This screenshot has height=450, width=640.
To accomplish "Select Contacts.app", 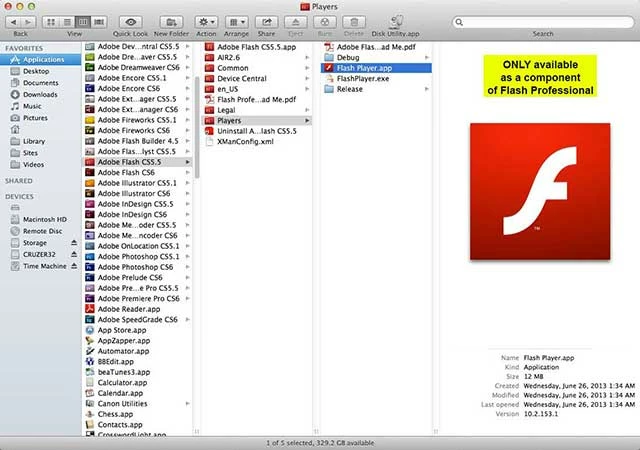I will [120, 425].
